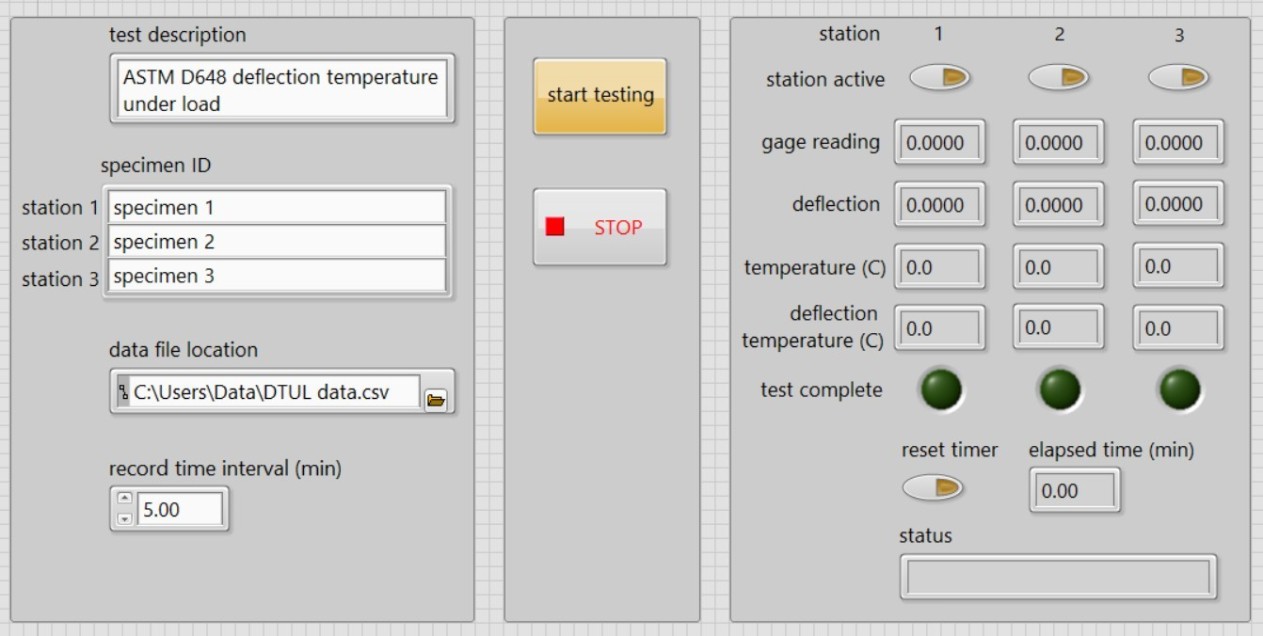Toggle station 1 active switch

click(x=939, y=78)
